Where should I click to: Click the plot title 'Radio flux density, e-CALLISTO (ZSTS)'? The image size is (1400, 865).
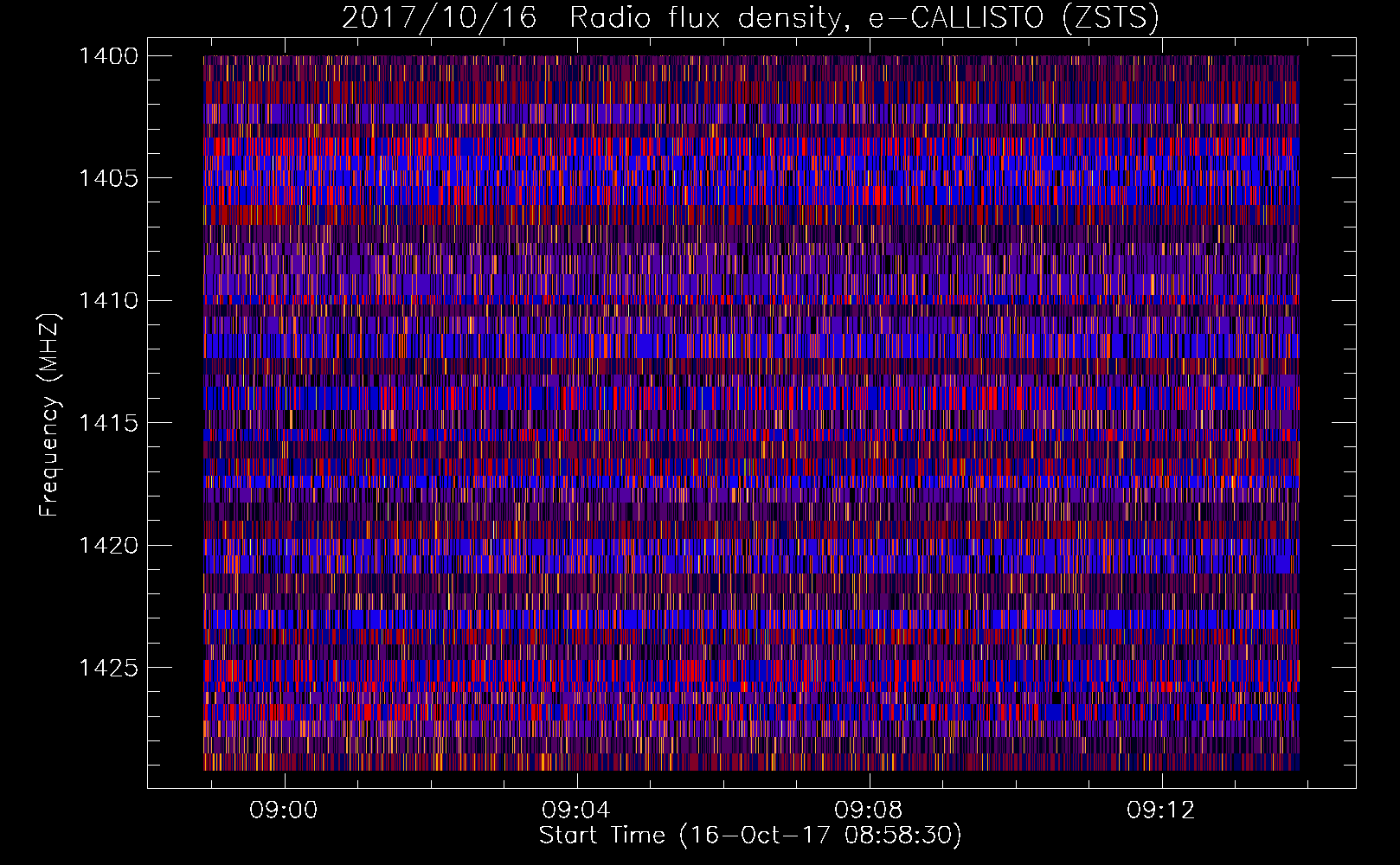point(864,17)
